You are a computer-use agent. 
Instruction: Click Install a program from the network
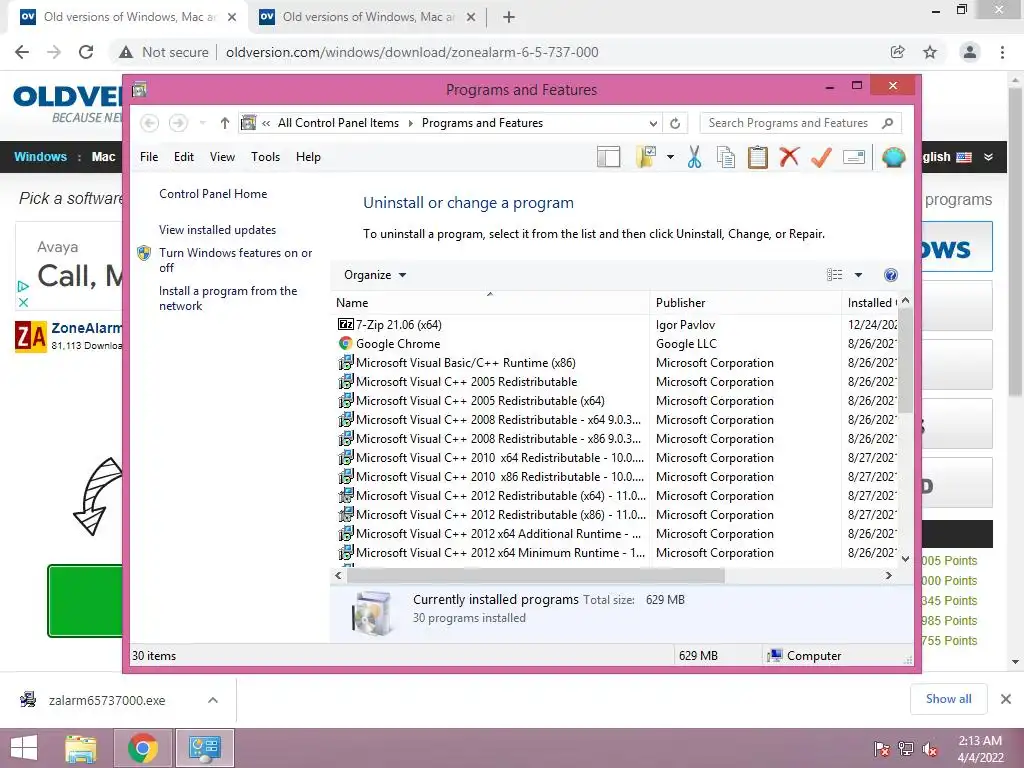[x=228, y=298]
